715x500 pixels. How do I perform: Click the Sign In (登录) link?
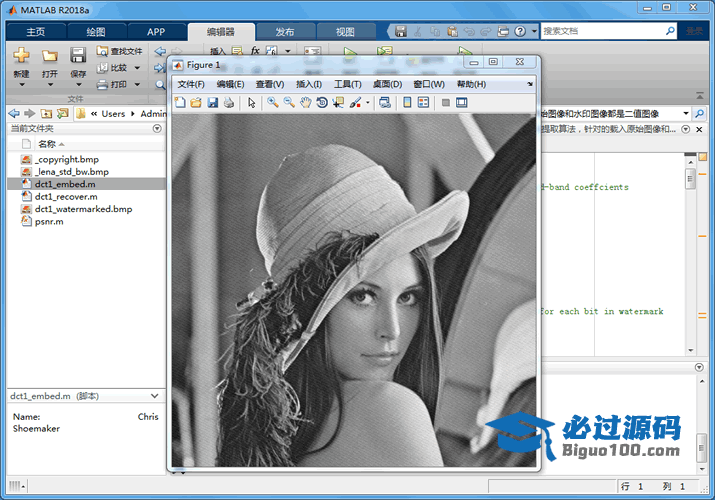click(x=694, y=31)
